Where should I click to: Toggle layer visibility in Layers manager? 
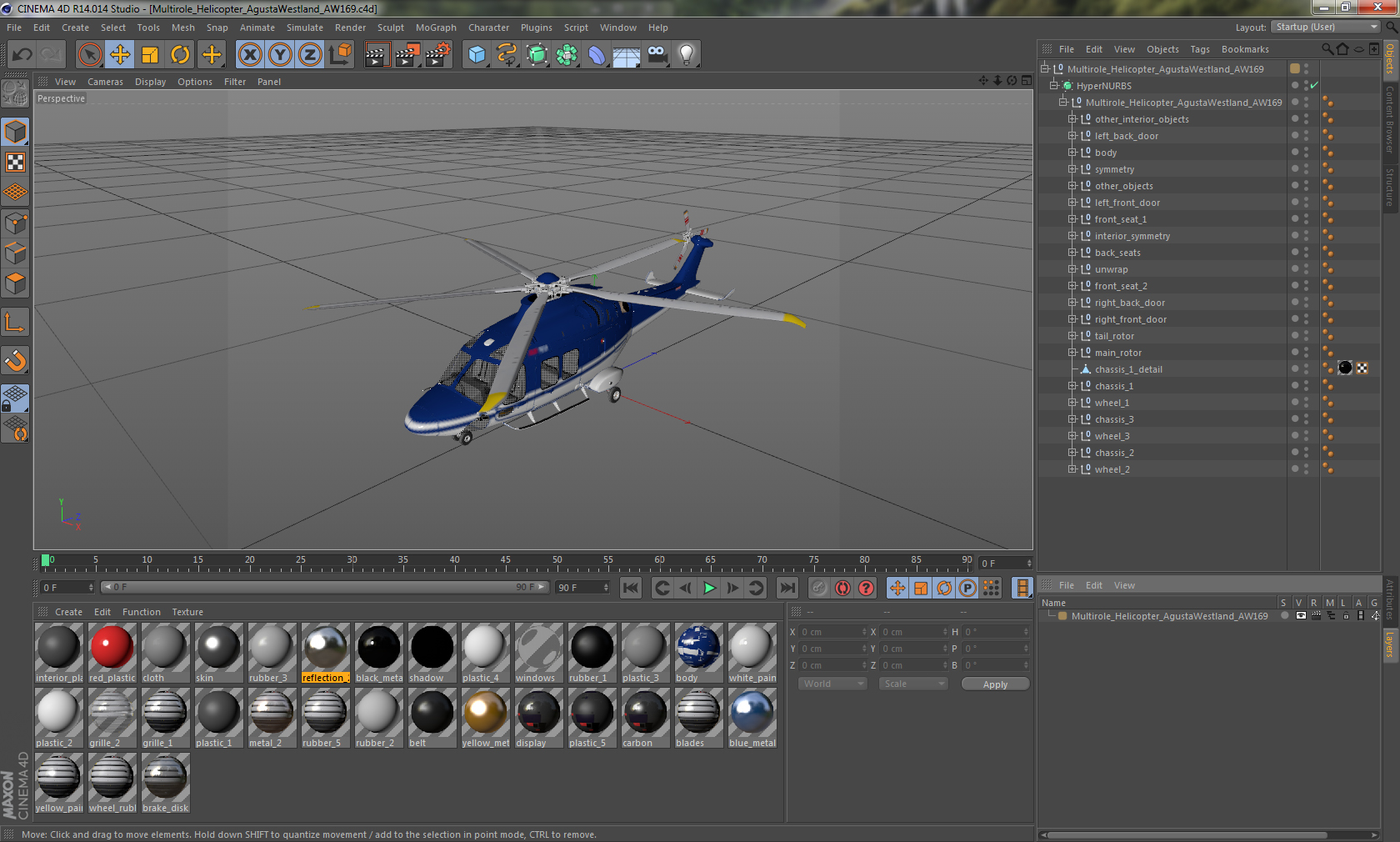(x=1301, y=616)
